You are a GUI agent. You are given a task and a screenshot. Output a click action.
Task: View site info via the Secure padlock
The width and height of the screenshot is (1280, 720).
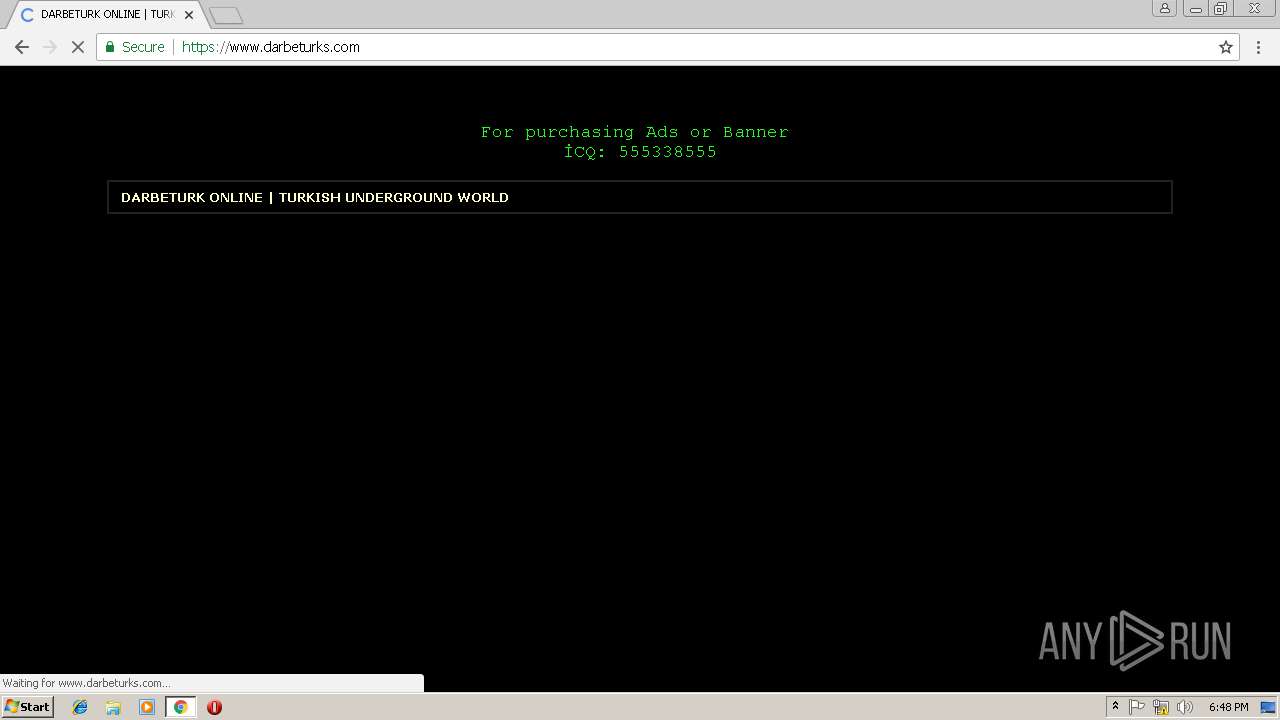point(135,47)
